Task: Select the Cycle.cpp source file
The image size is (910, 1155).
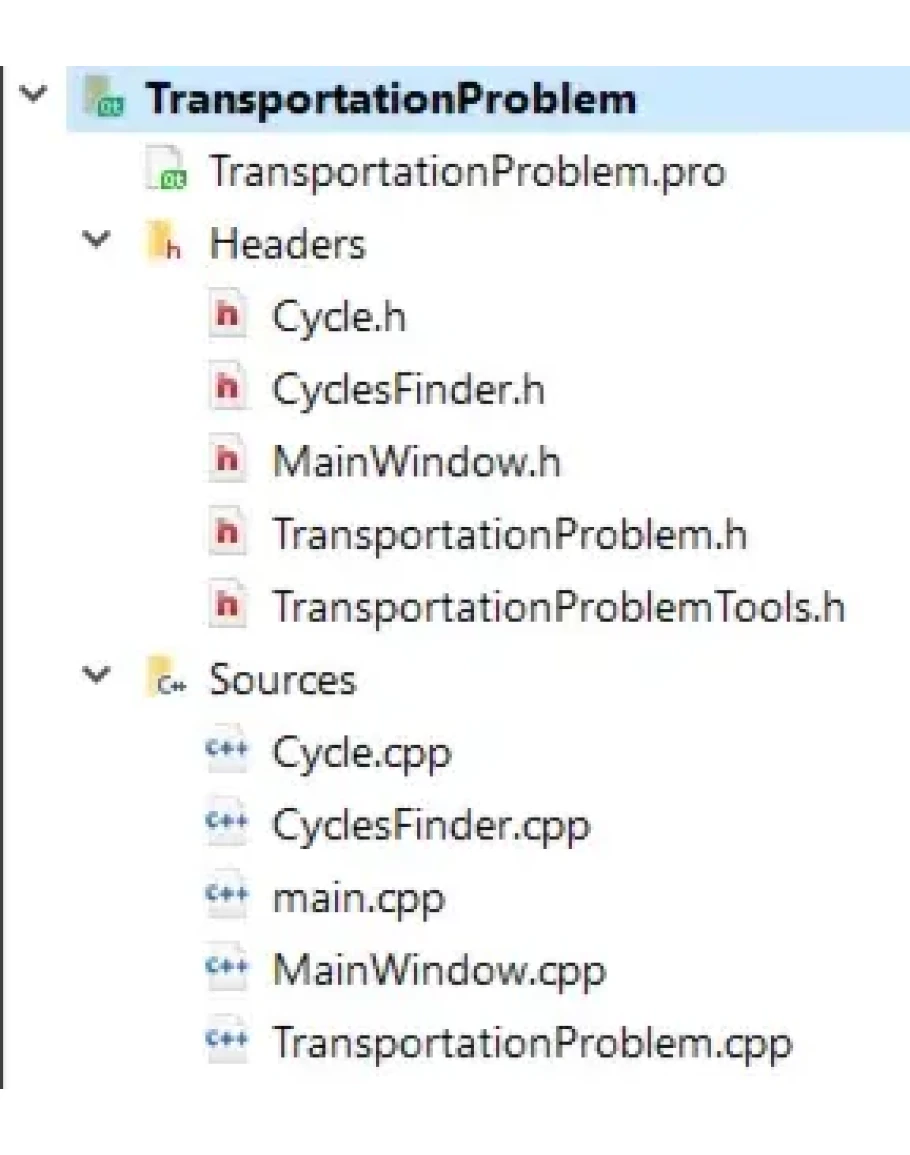Action: pyautogui.click(x=361, y=752)
